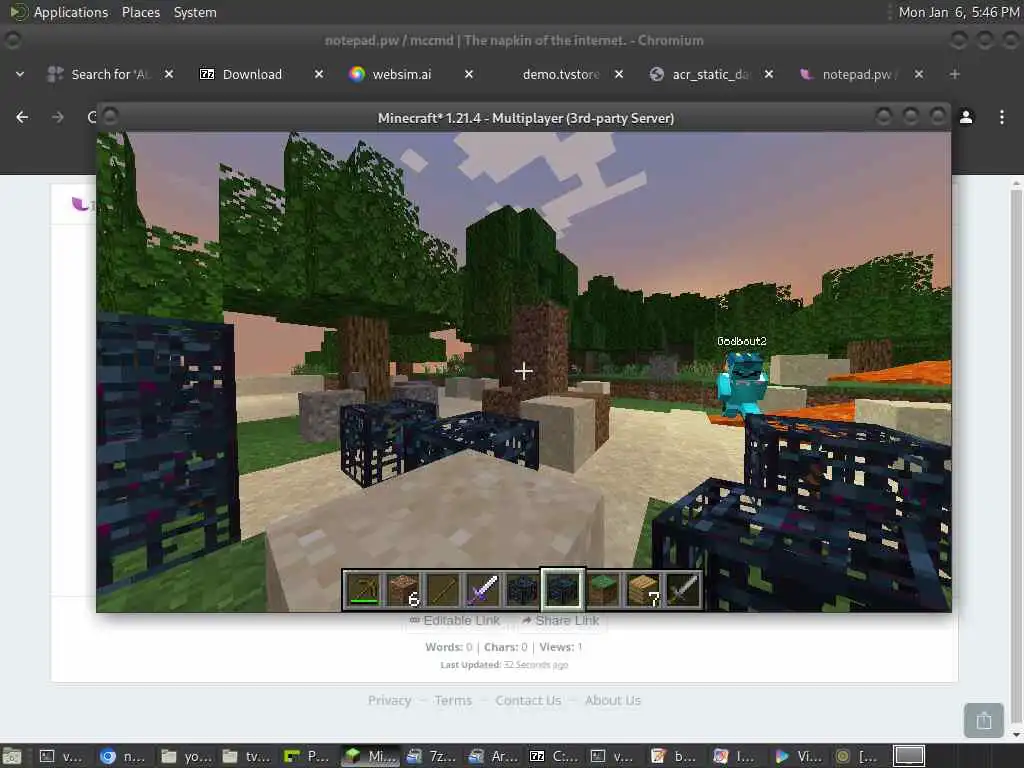This screenshot has height=768, width=1024.
Task: Open the Chromium profile icon
Action: pyautogui.click(x=966, y=117)
